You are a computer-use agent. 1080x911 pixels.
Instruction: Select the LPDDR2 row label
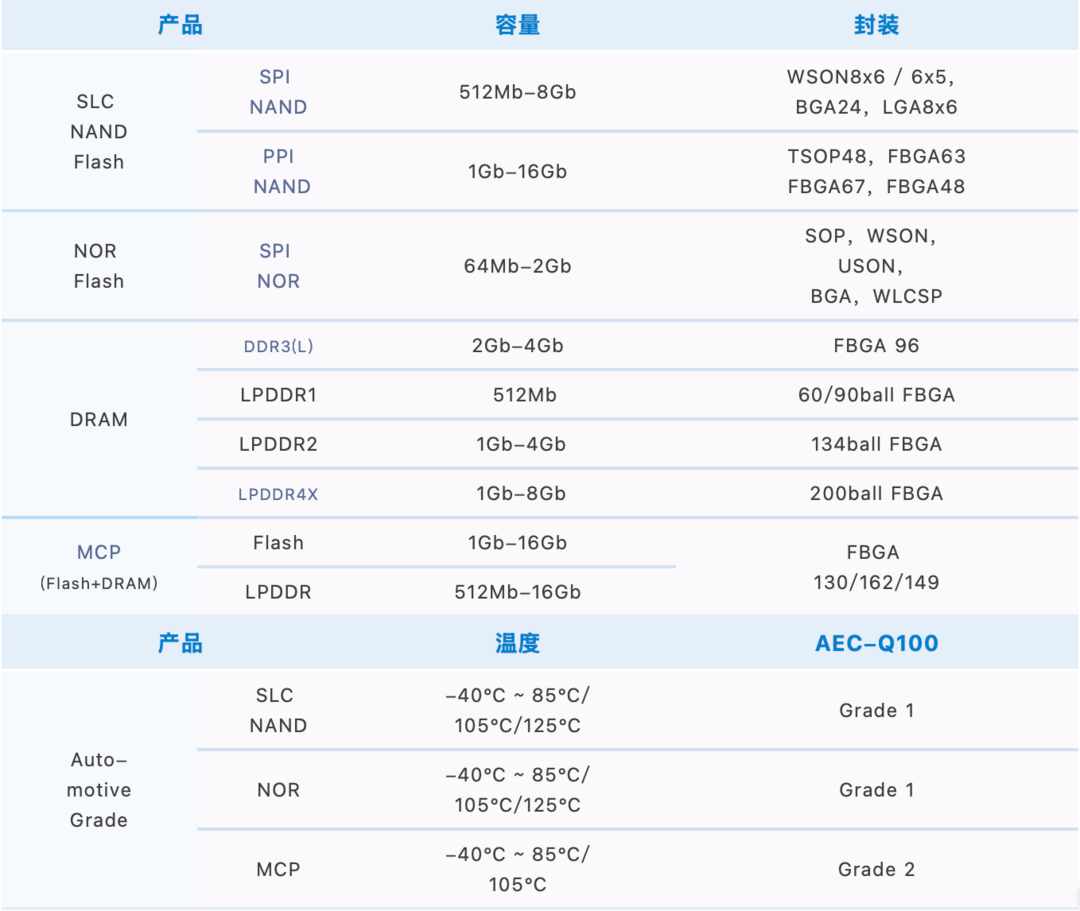(x=278, y=444)
